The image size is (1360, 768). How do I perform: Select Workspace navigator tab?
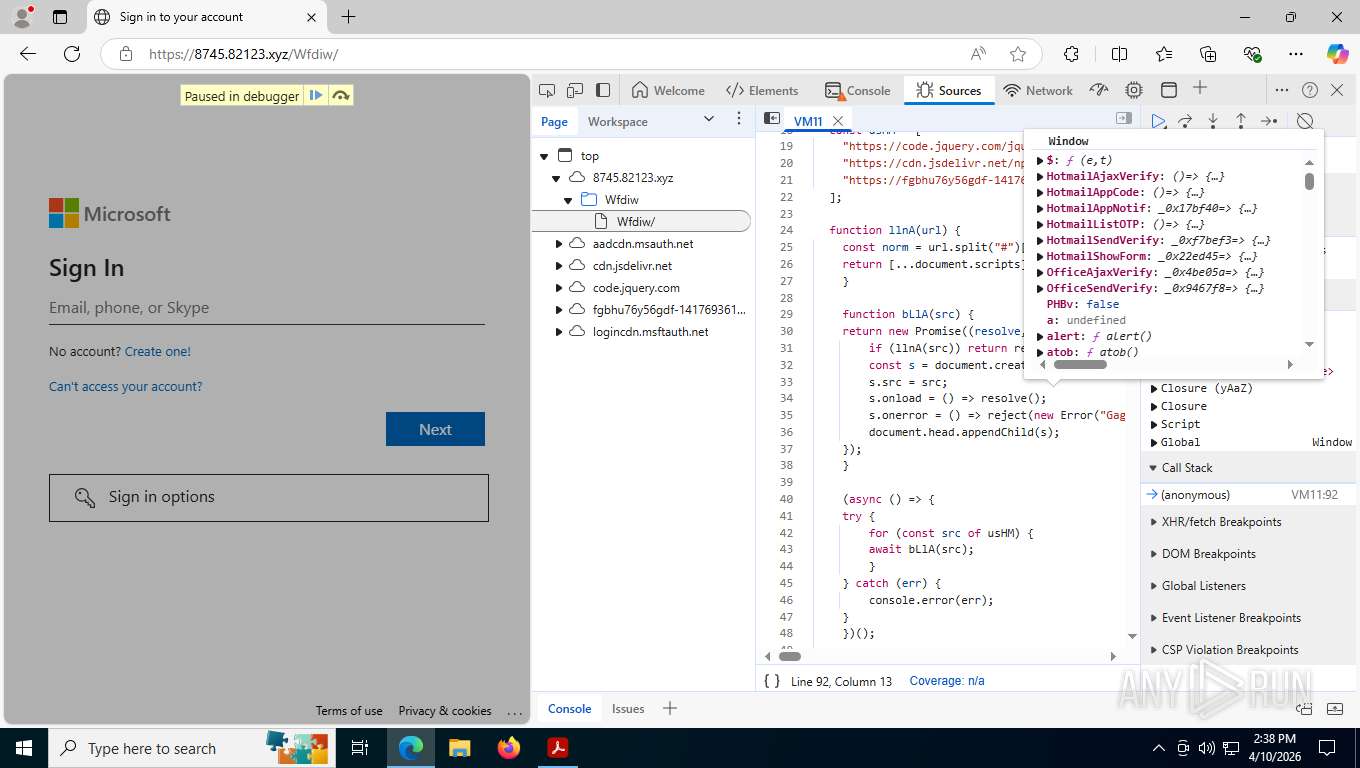617,121
